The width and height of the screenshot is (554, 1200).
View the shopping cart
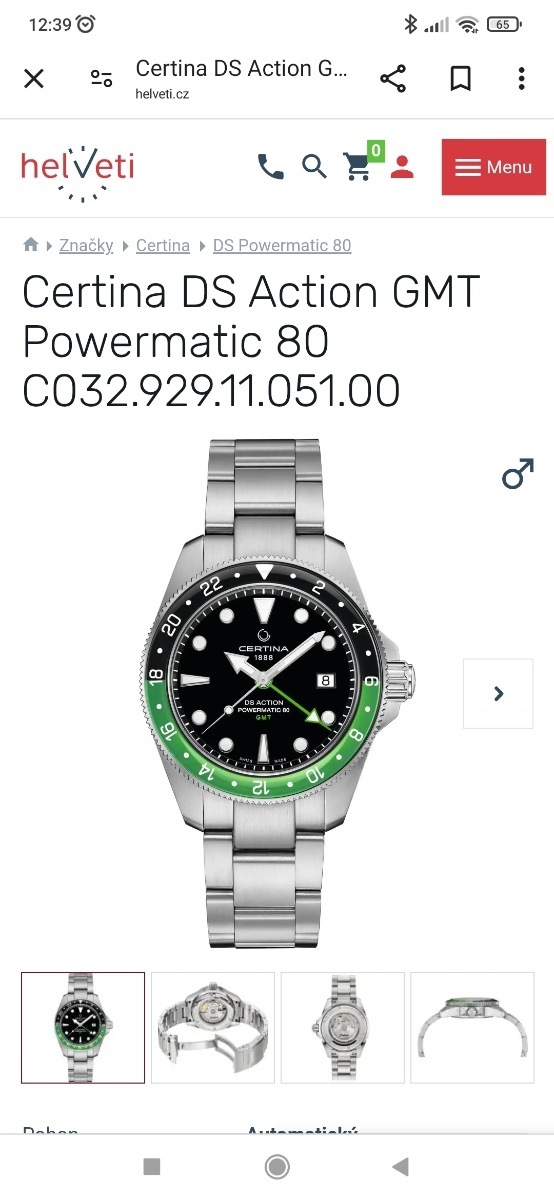361,164
